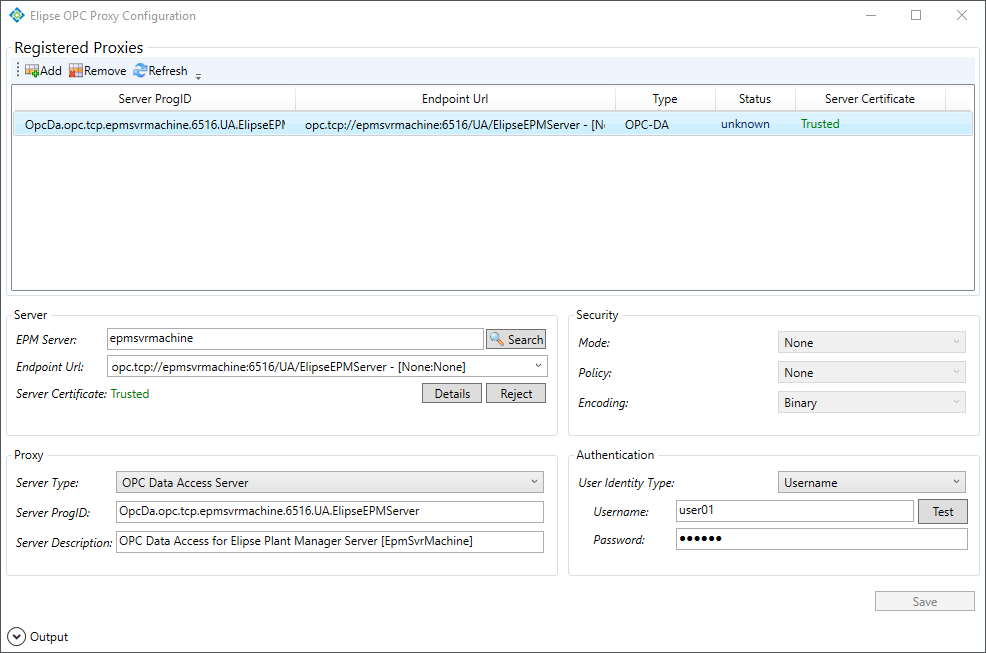Screen dimensions: 986x653
Task: Open the Endpoint Url dropdown
Action: click(539, 367)
